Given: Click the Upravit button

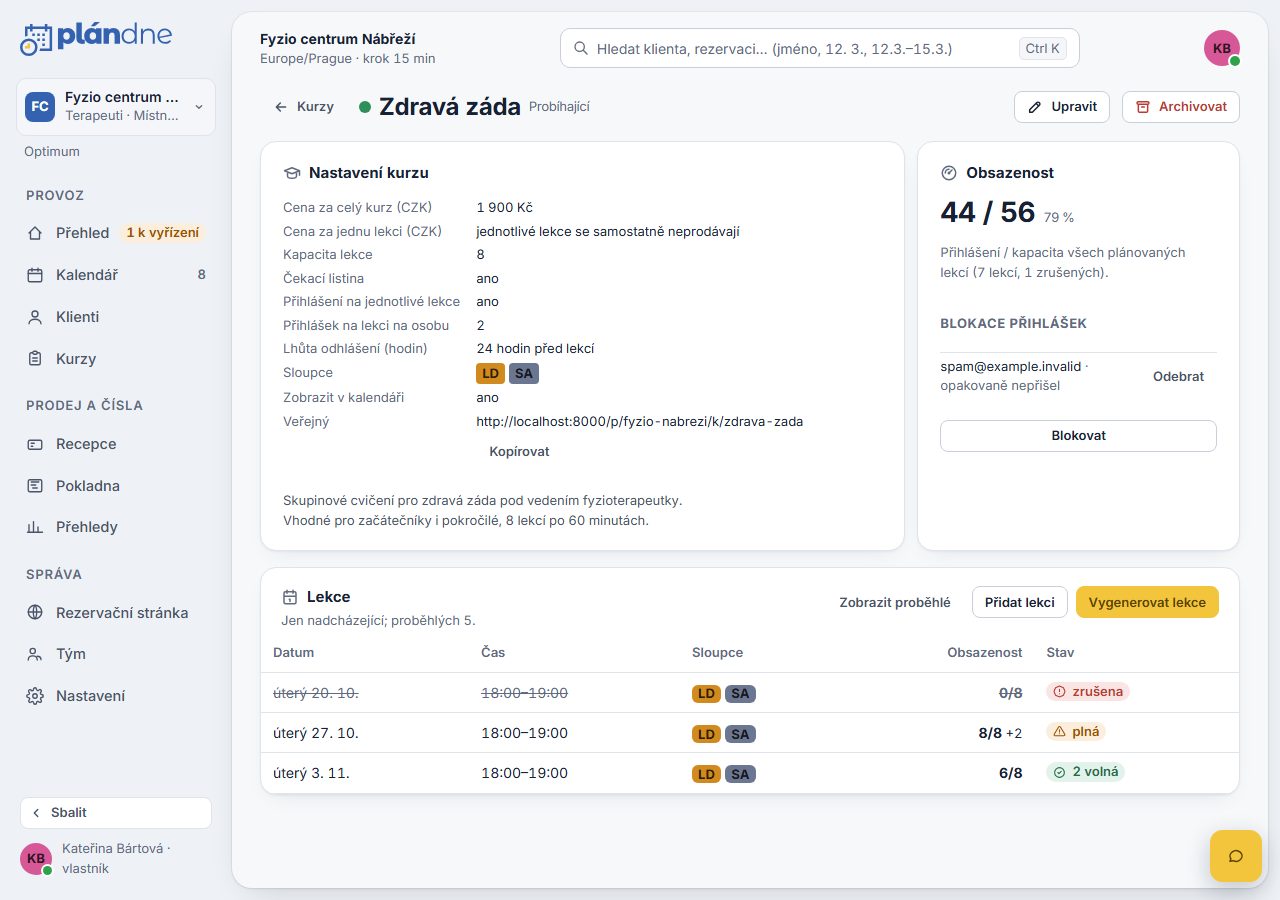Looking at the screenshot, I should [x=1062, y=107].
